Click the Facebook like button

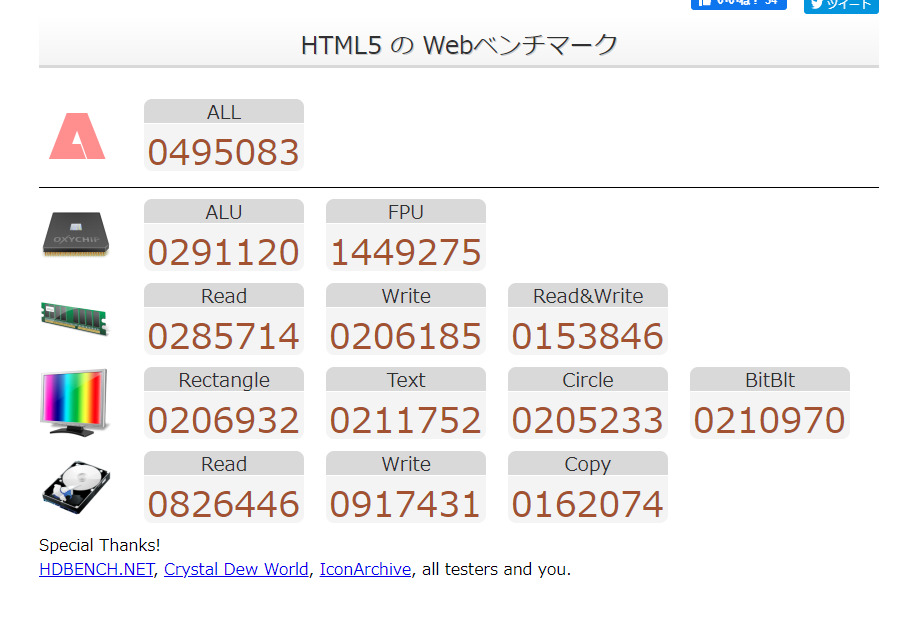[738, 4]
